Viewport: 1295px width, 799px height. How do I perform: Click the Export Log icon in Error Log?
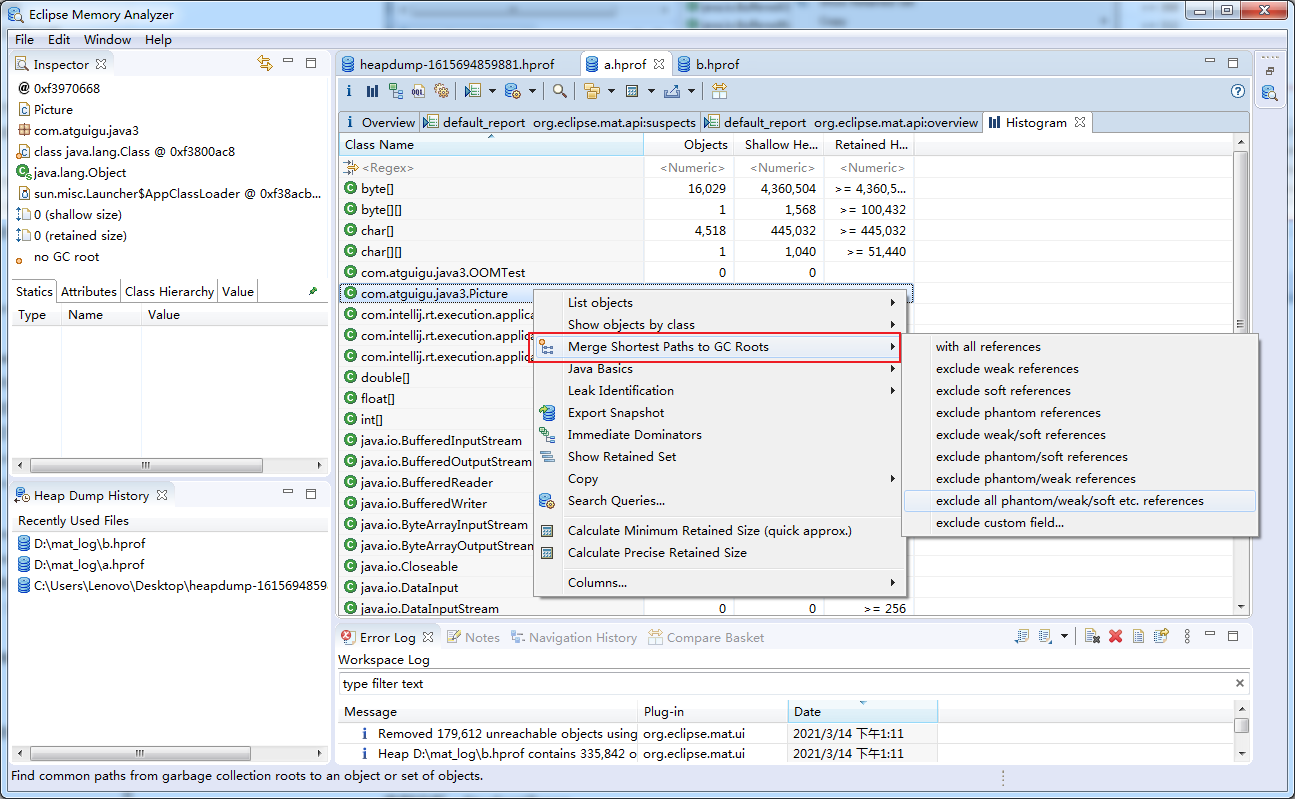coord(1021,636)
